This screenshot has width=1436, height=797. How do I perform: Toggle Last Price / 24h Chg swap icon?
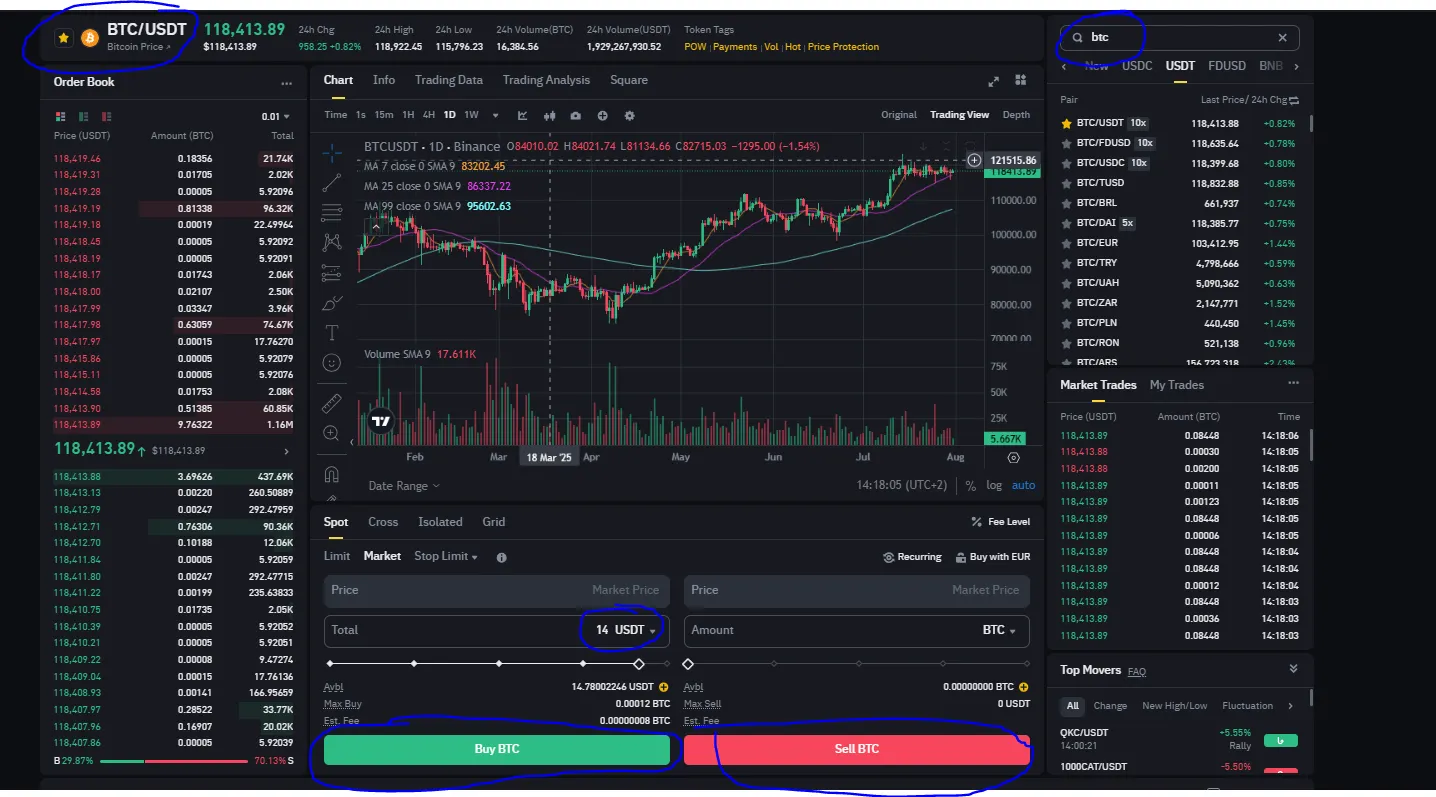(1295, 100)
